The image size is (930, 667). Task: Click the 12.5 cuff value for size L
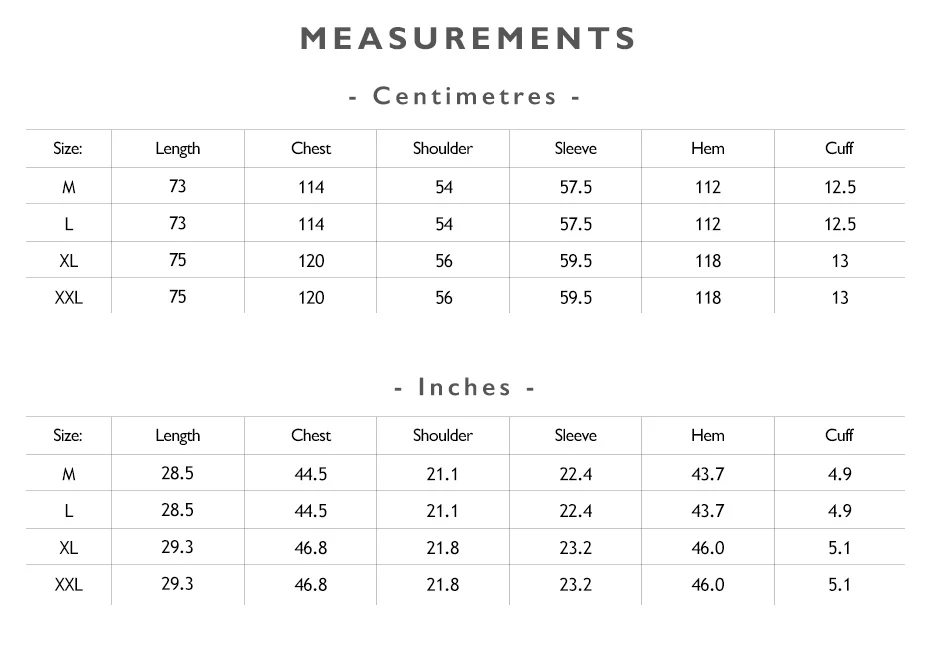840,224
